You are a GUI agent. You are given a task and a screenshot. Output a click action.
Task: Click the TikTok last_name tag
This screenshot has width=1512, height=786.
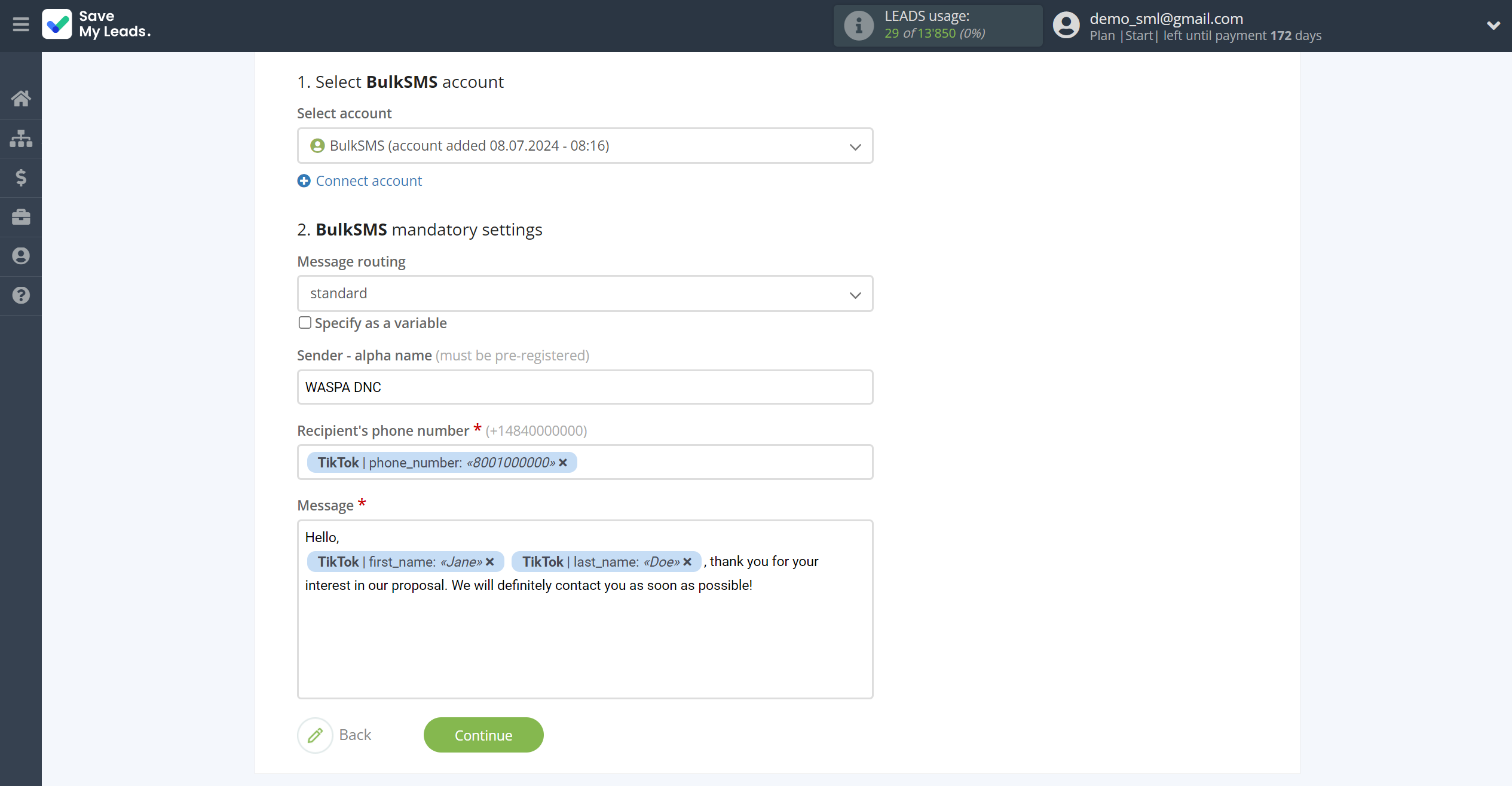[606, 562]
